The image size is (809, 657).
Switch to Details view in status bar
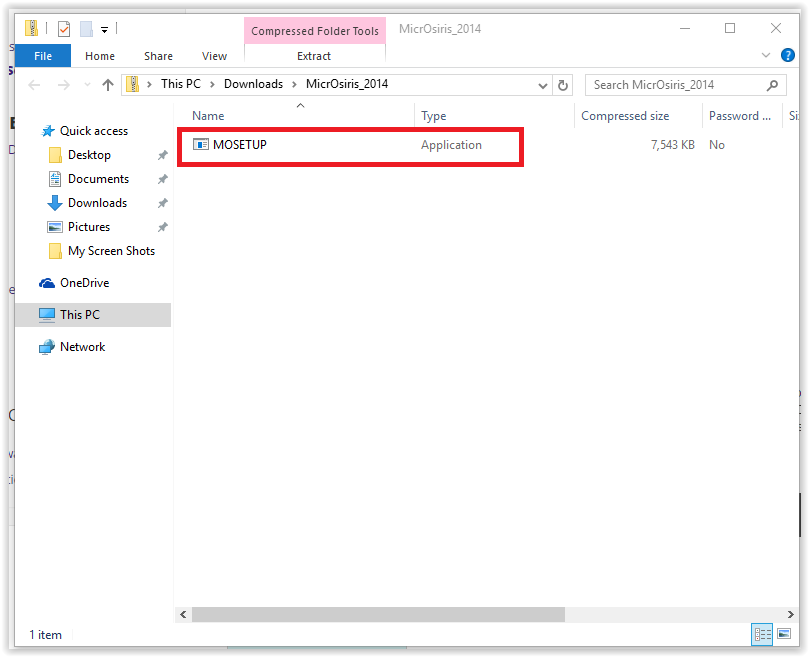pyautogui.click(x=762, y=634)
